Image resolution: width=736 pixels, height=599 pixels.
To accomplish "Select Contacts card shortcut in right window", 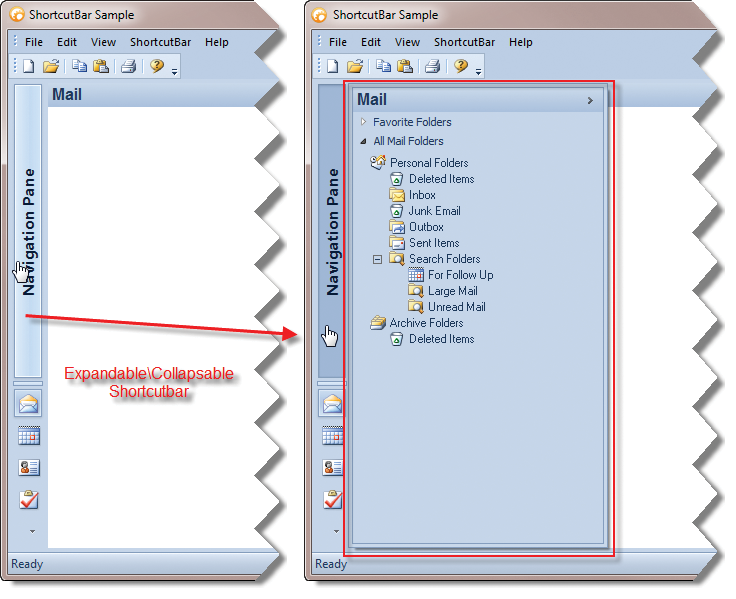I will (332, 468).
